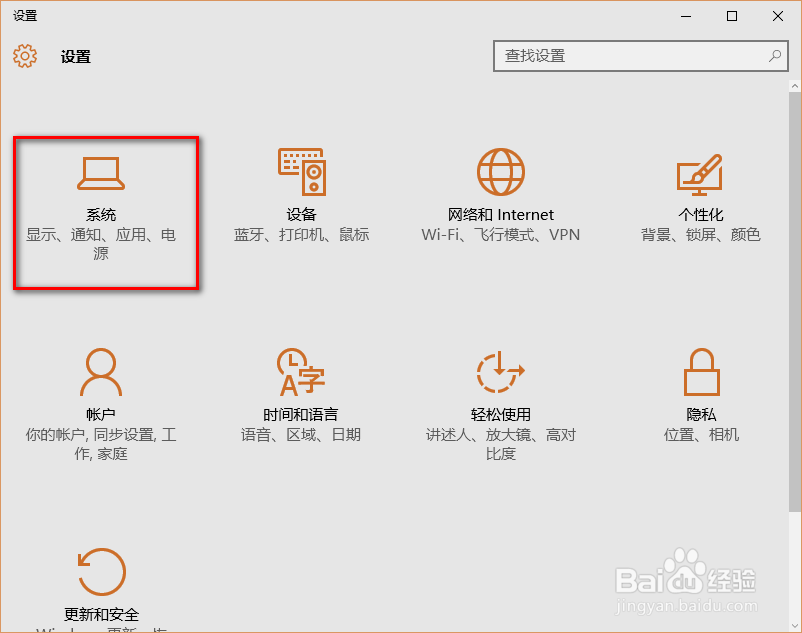The height and width of the screenshot is (633, 802).
Task: Click the 网络和 Internet title
Action: (501, 215)
